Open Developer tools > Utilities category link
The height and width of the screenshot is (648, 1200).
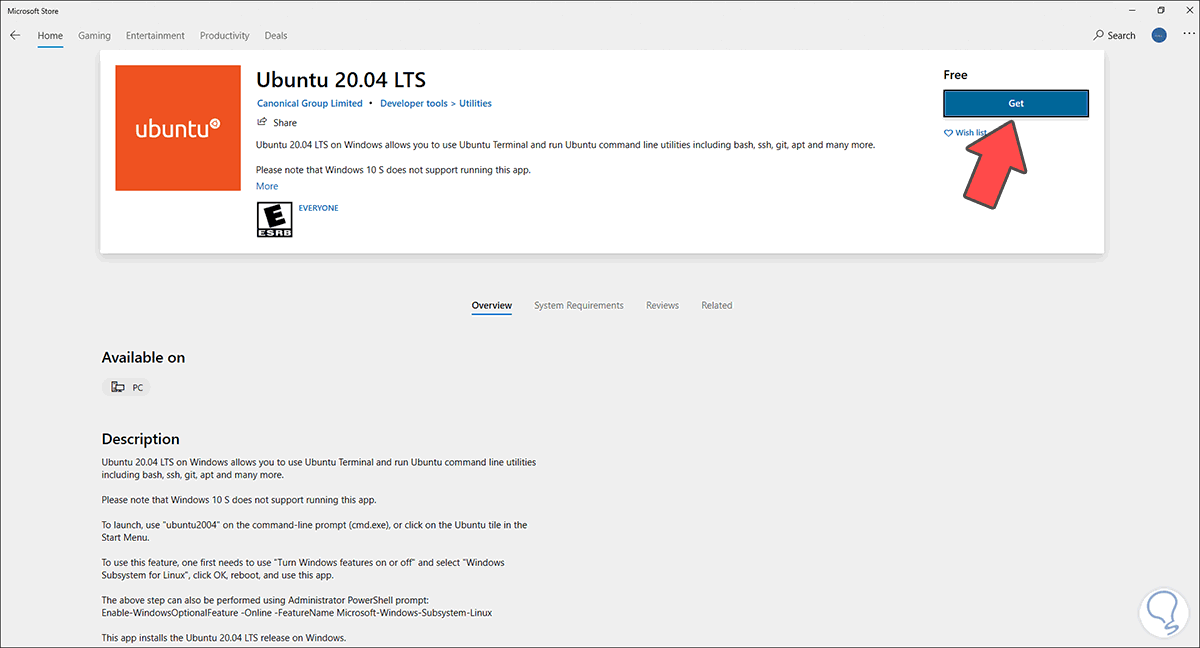point(436,103)
